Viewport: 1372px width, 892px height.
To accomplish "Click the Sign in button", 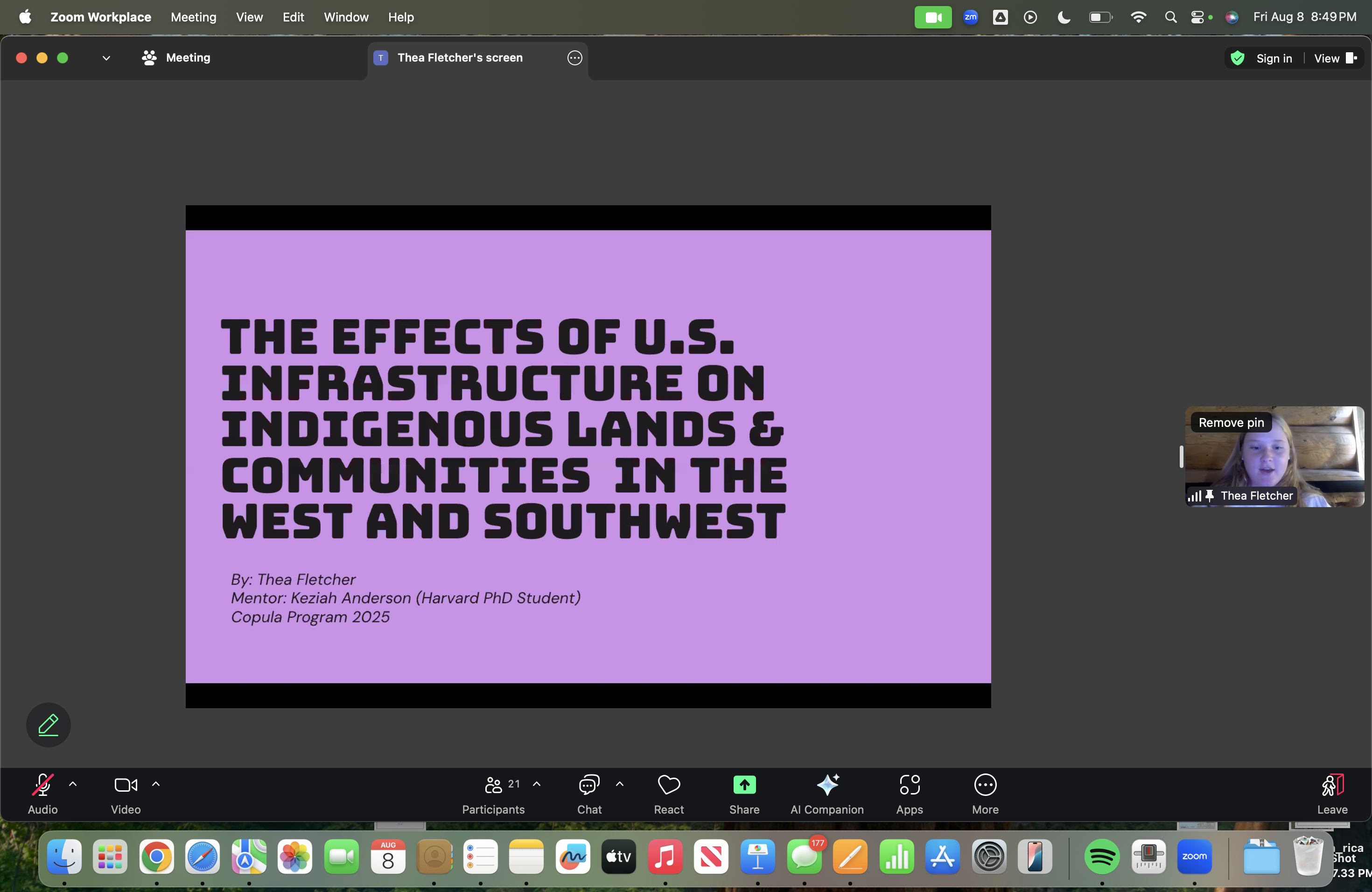I will (1274, 58).
